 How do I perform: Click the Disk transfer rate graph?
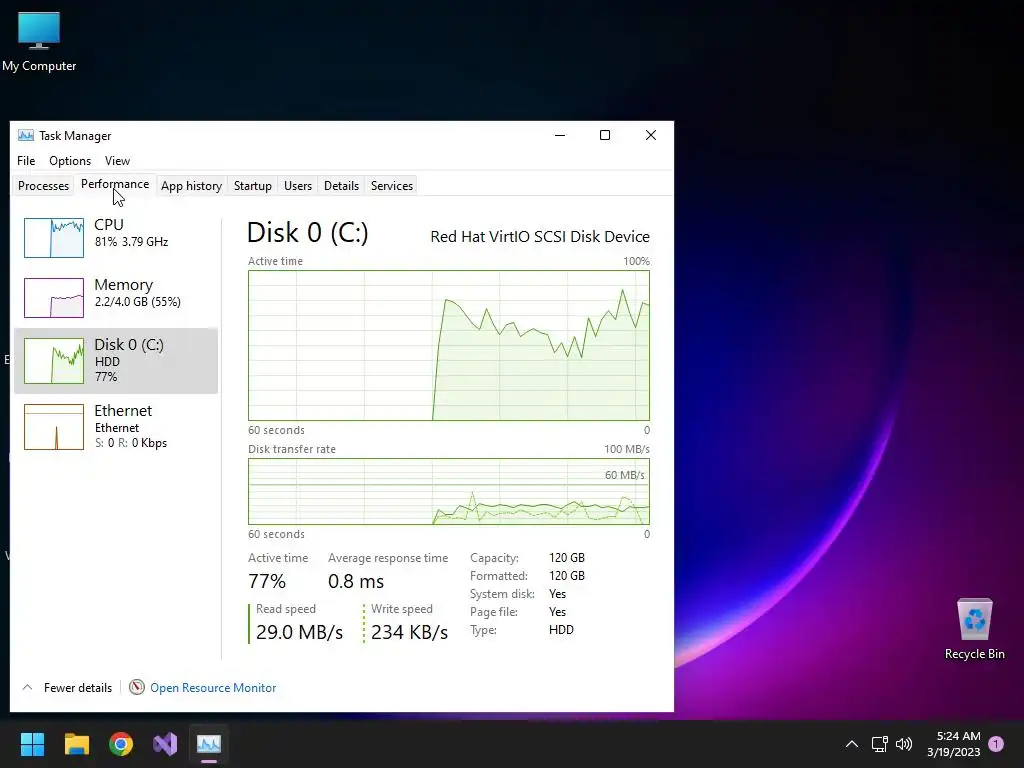coord(449,491)
